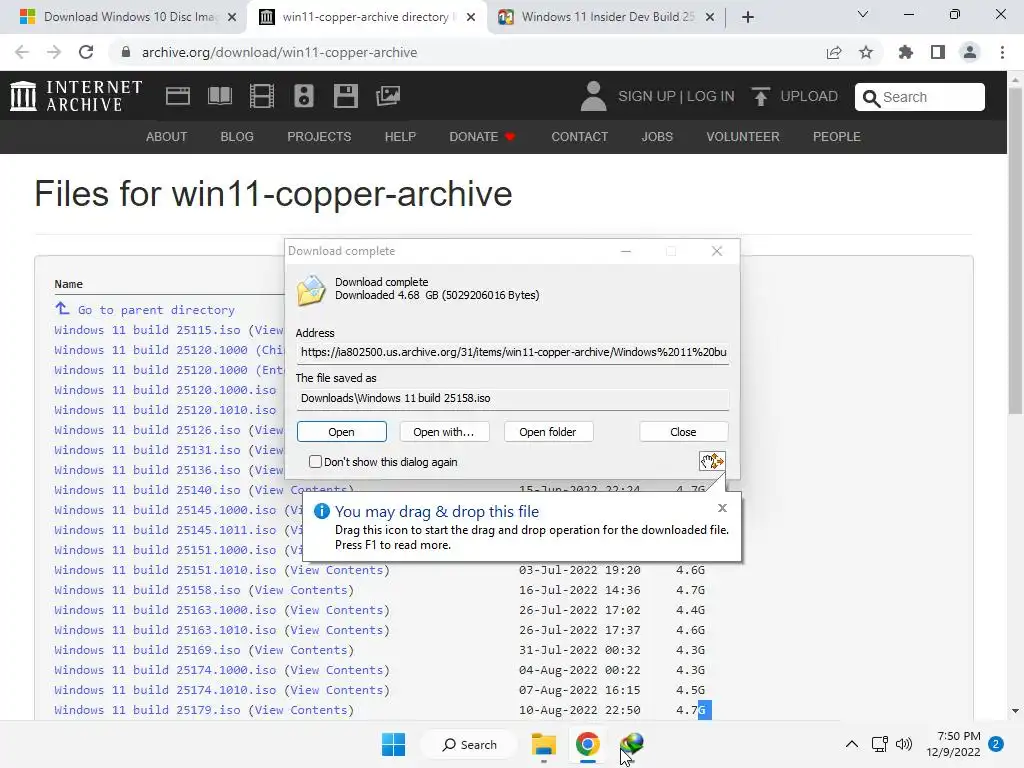The height and width of the screenshot is (768, 1024).
Task: Bookmark this page with the star icon
Action: (x=866, y=52)
